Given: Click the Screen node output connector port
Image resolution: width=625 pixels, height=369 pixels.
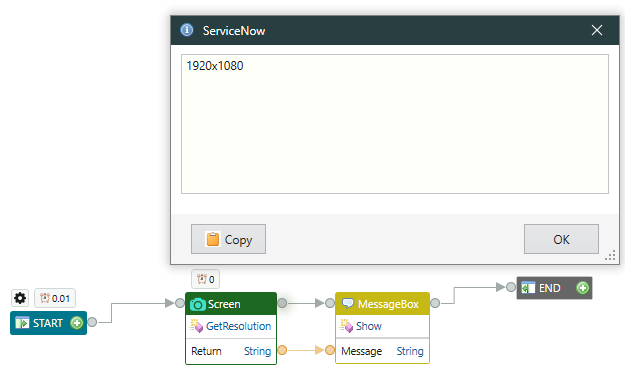Looking at the screenshot, I should click(x=282, y=303).
